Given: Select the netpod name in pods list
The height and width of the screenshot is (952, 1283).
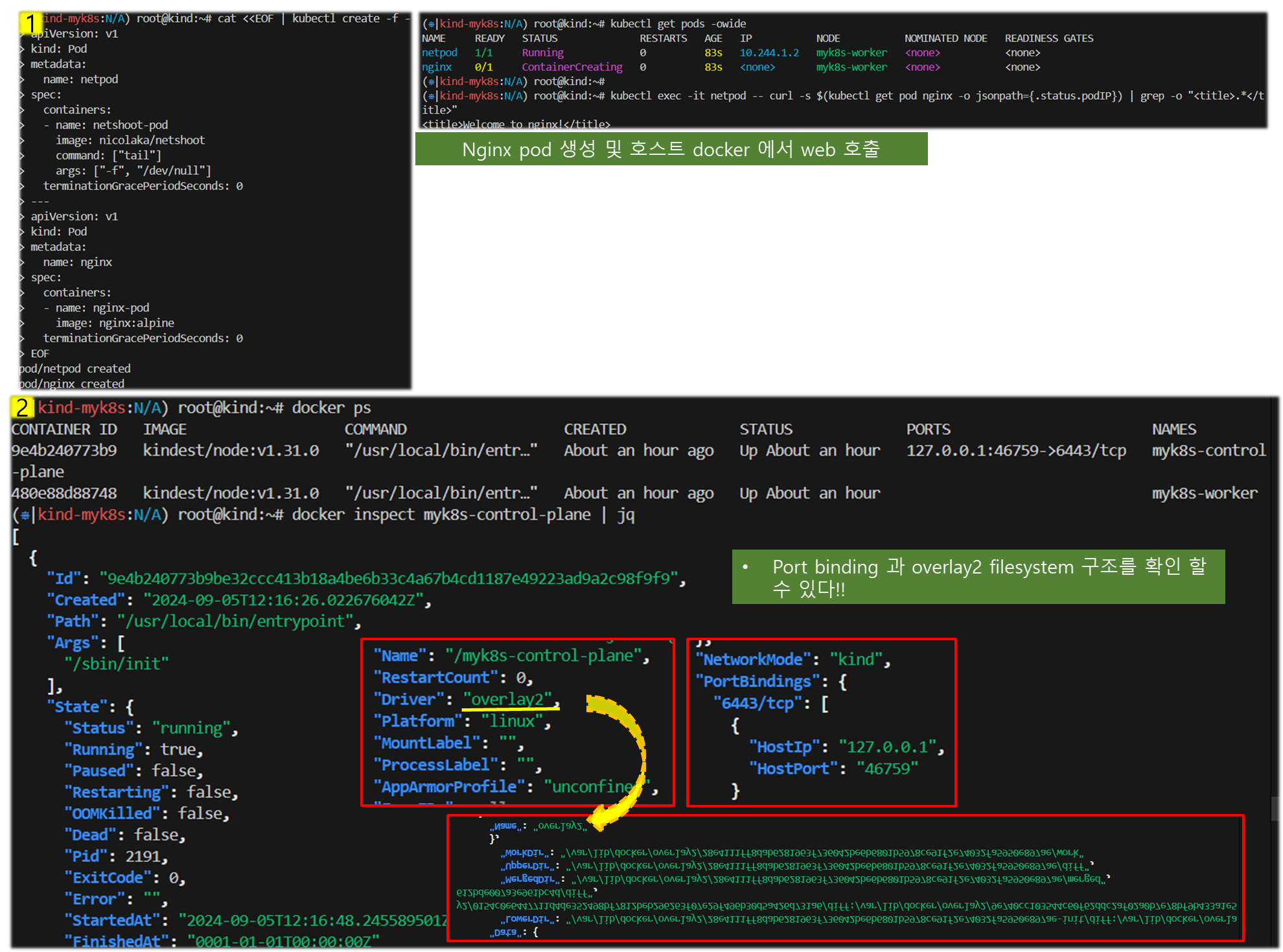Looking at the screenshot, I should coord(439,52).
